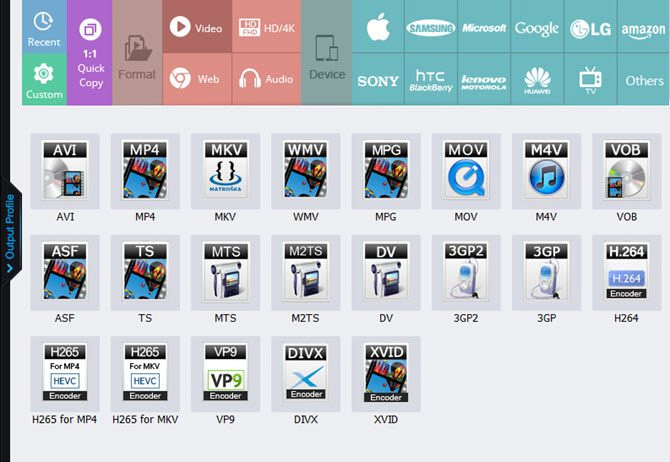Open the Video format tab
The image size is (670, 462).
[197, 26]
